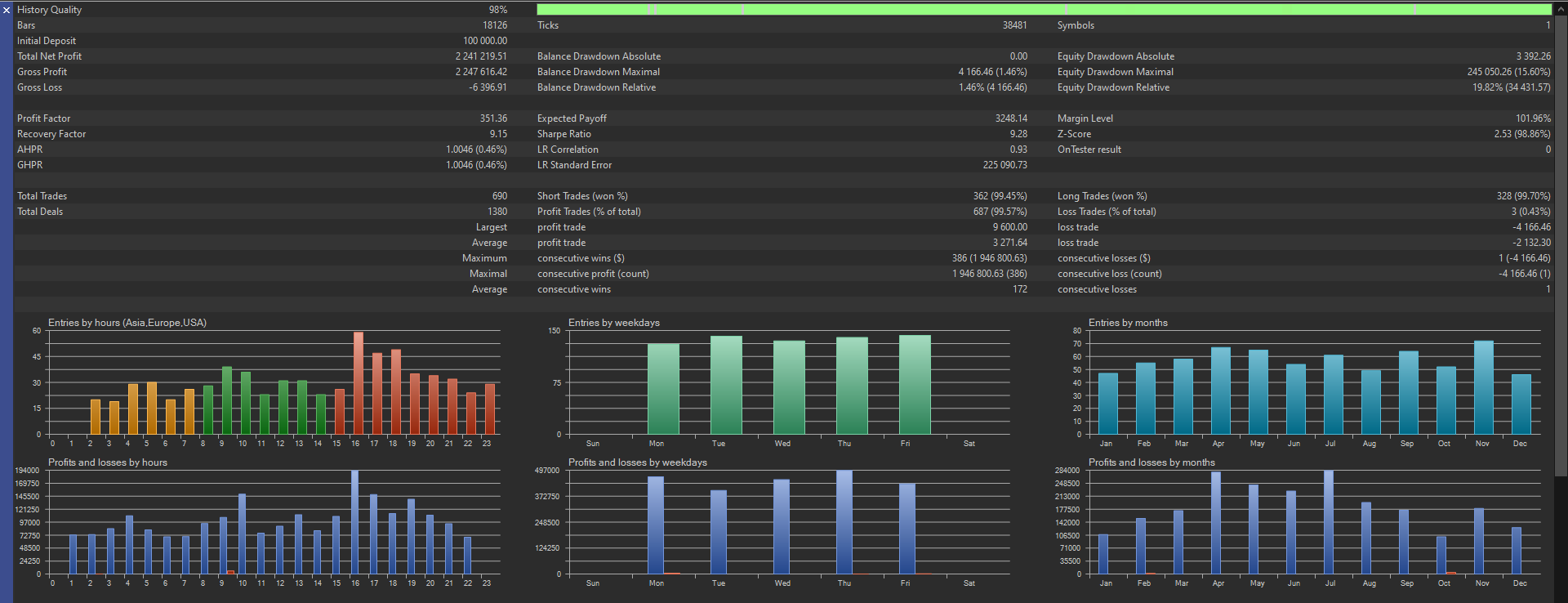Click the Total Deals value 1380

(x=497, y=212)
